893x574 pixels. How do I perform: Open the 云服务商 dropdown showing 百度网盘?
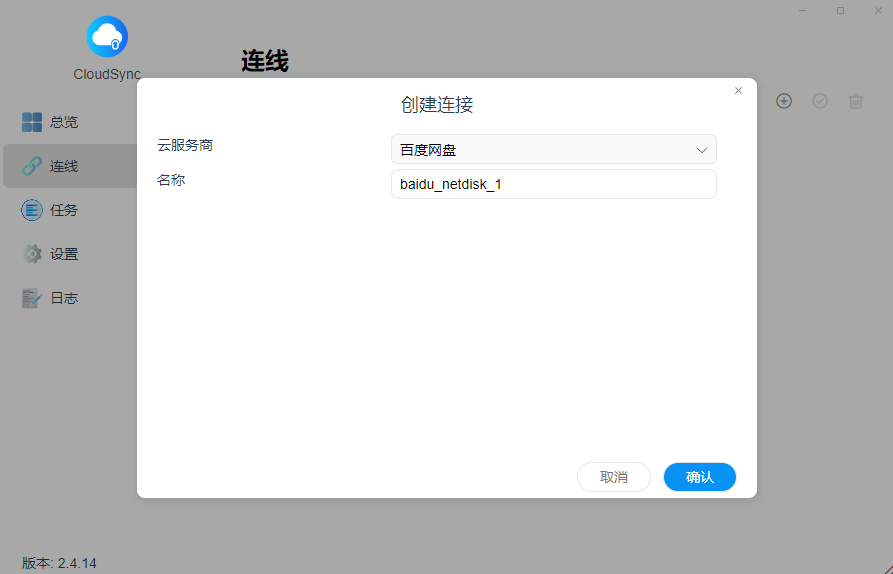point(553,150)
